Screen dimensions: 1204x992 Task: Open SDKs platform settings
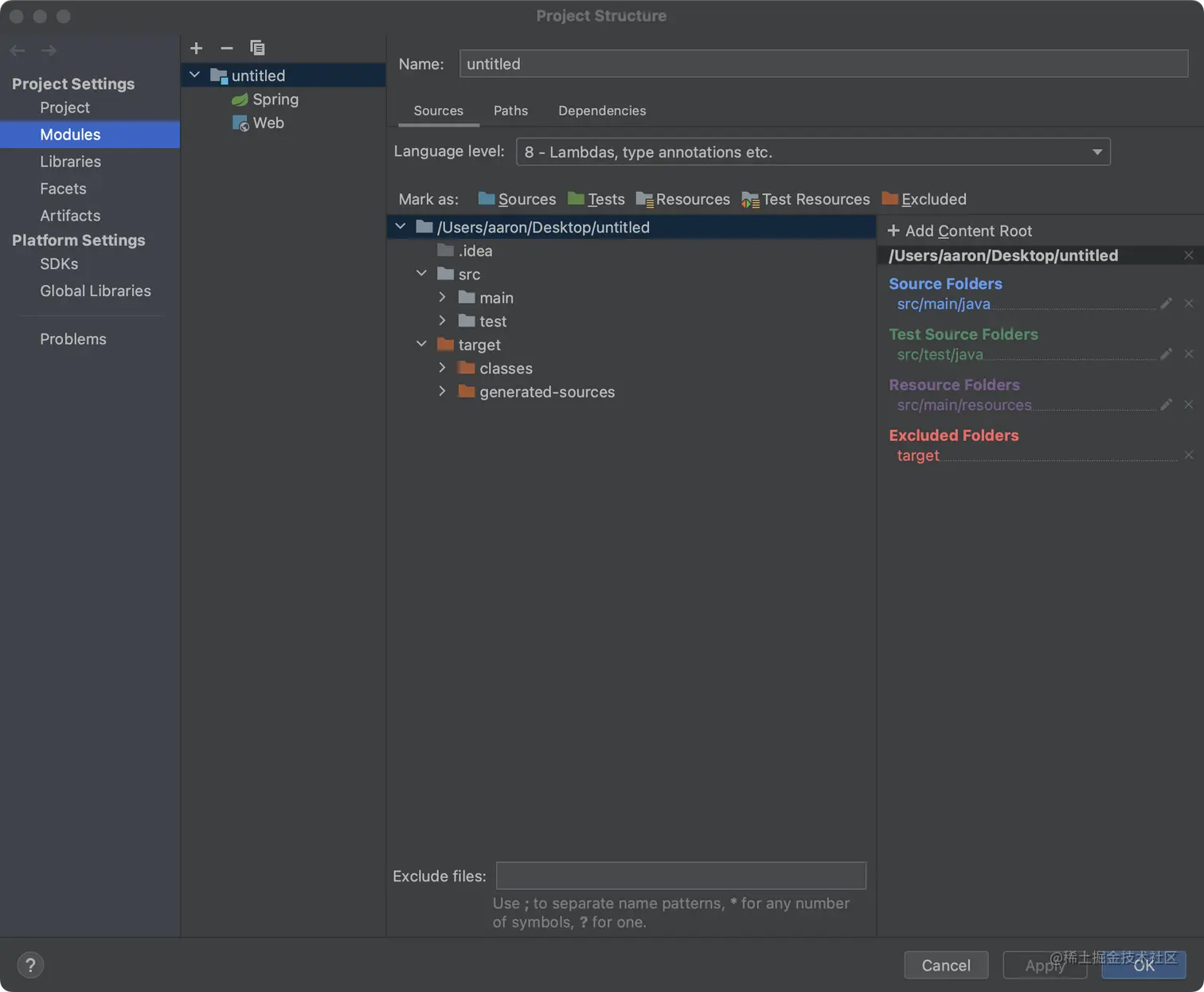(x=59, y=264)
